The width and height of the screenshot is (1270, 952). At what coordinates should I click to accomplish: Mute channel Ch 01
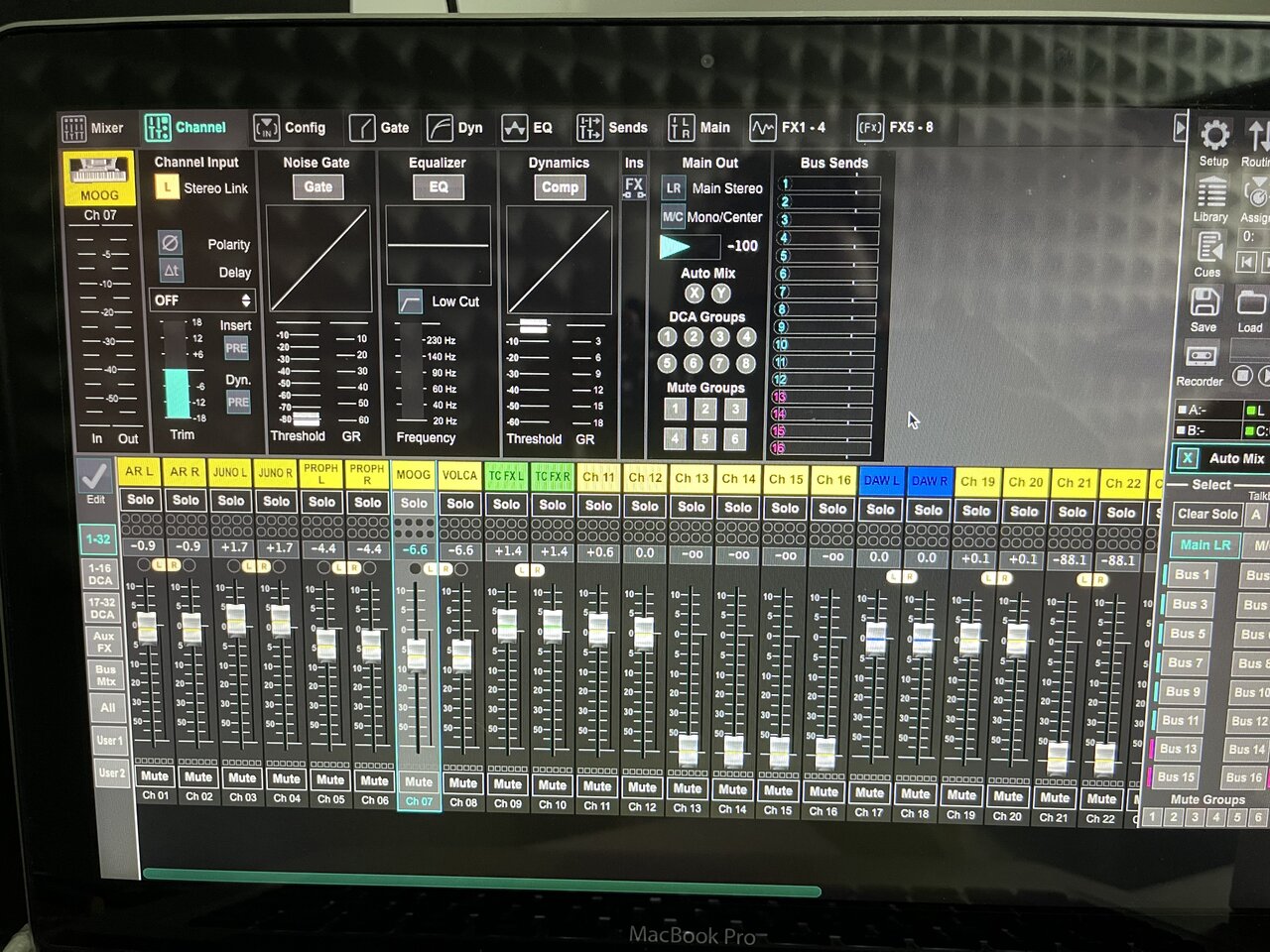tap(154, 776)
